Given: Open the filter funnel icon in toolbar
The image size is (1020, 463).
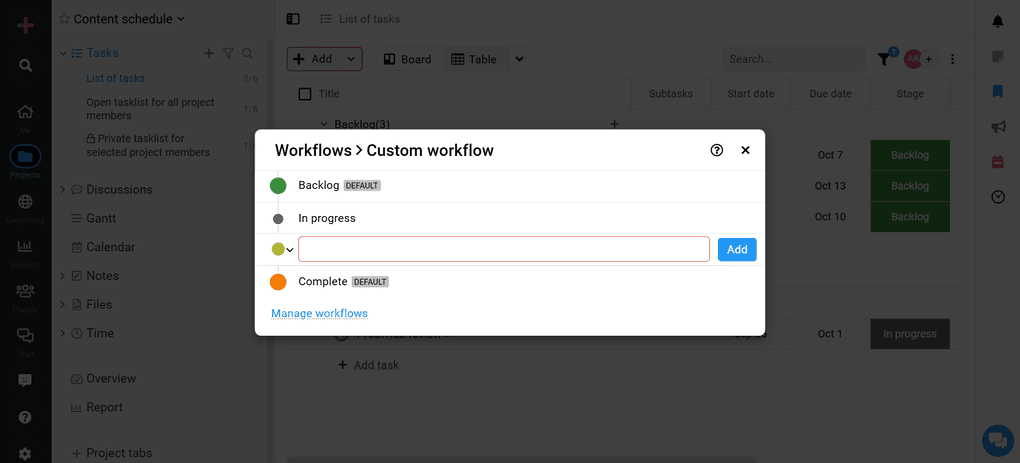Looking at the screenshot, I should pos(884,60).
